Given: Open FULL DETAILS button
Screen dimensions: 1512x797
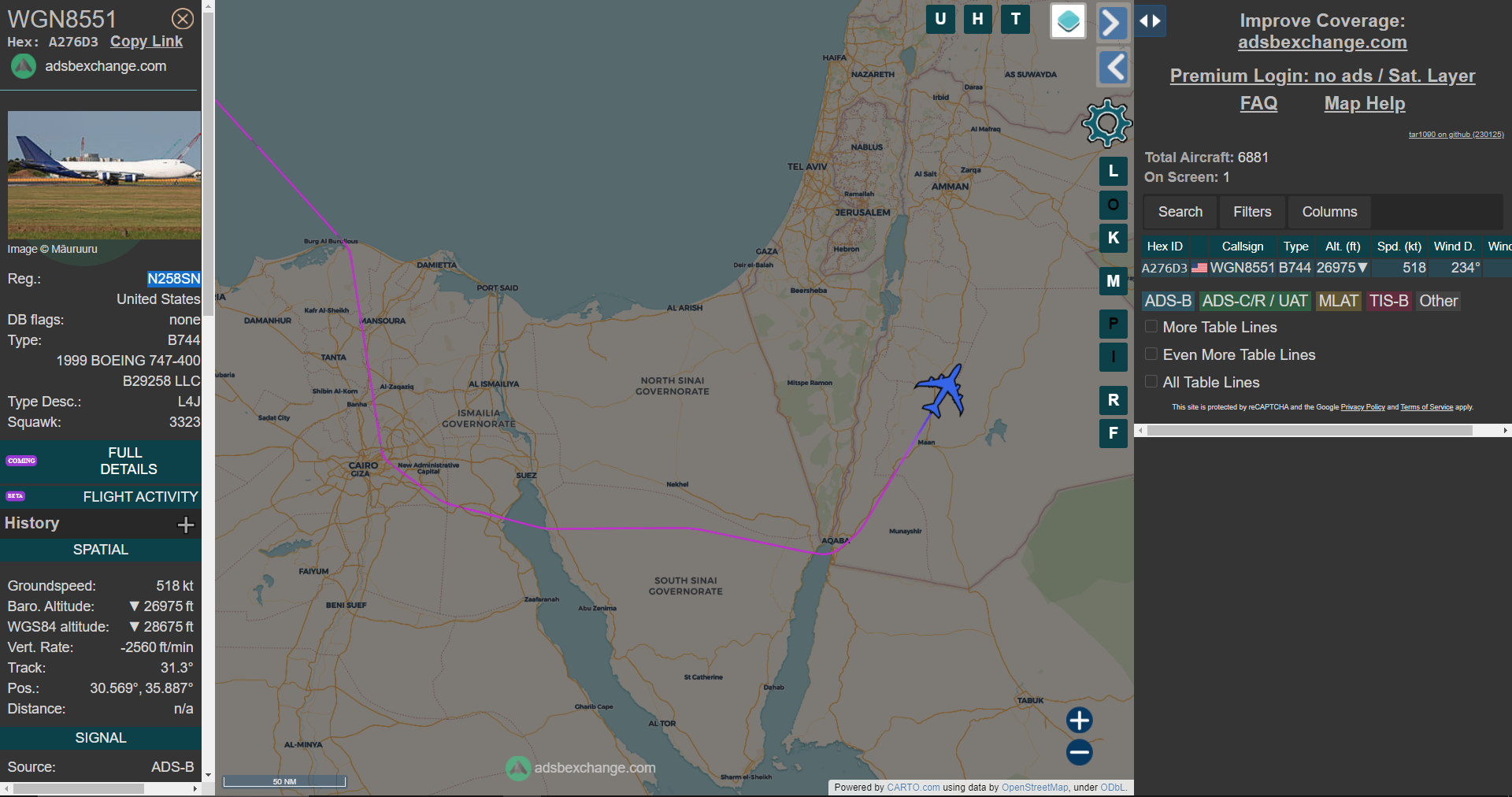Looking at the screenshot, I should (101, 461).
